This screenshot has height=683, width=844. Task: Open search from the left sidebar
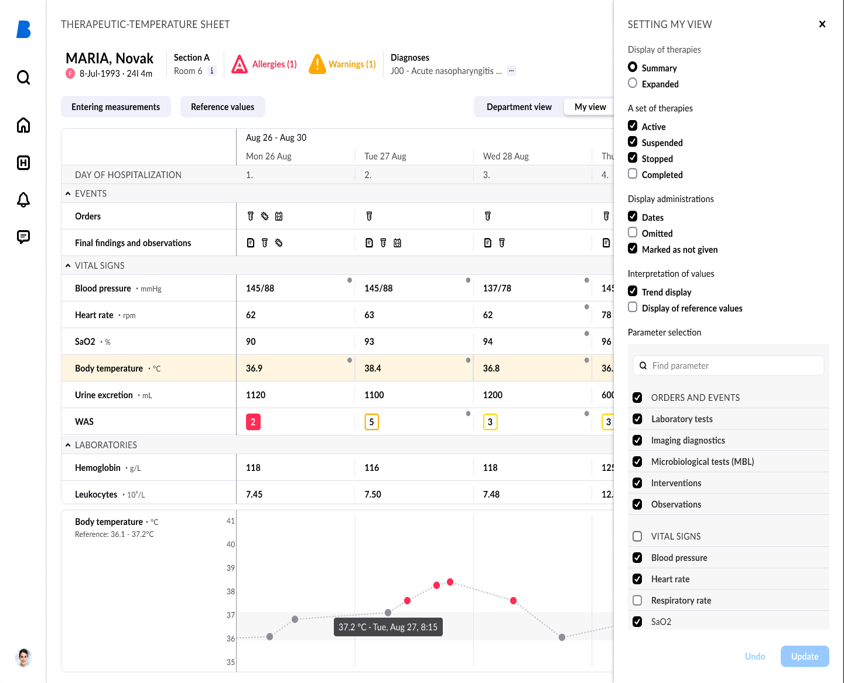pyautogui.click(x=23, y=78)
